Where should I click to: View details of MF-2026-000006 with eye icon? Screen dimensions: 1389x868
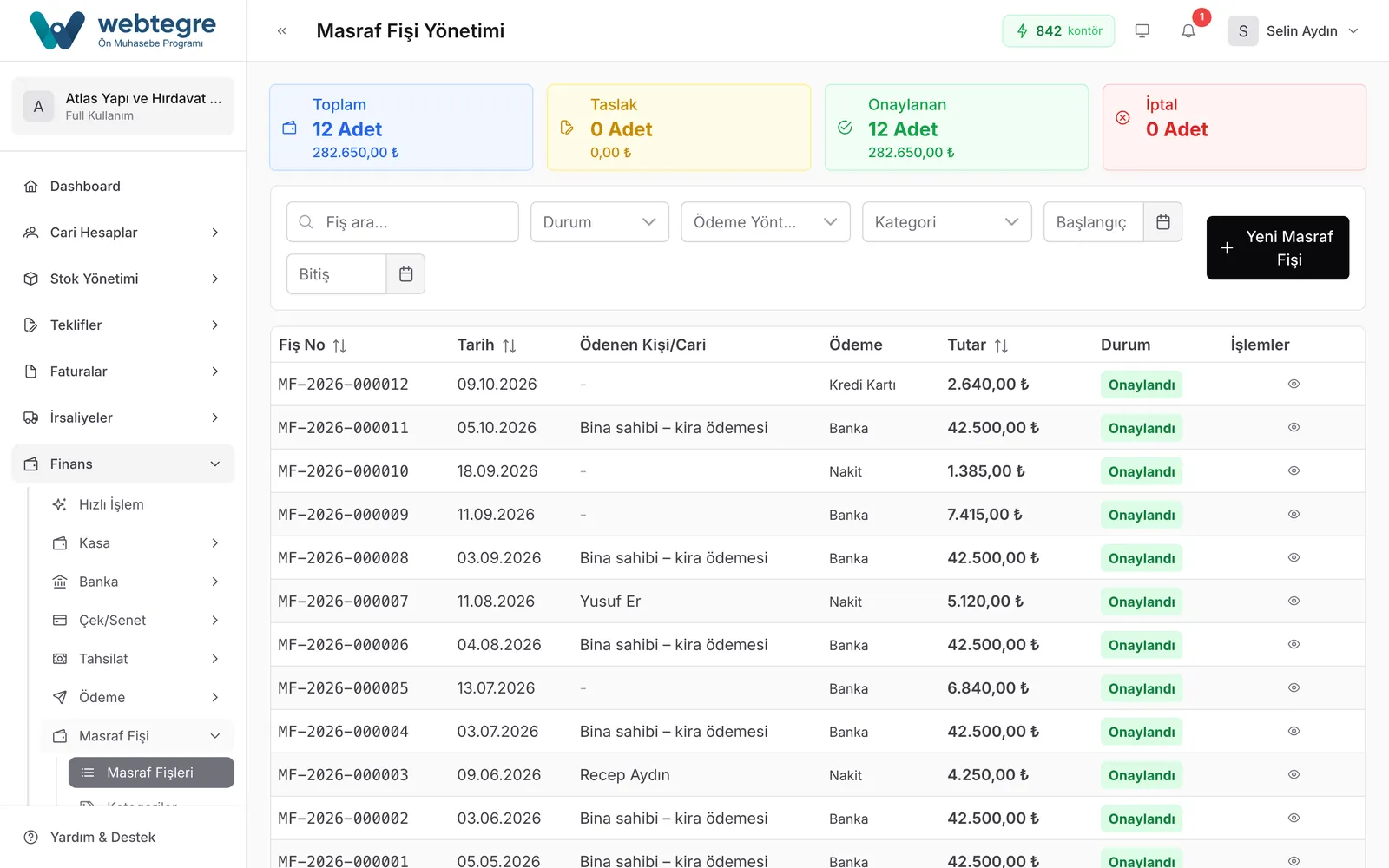click(x=1294, y=644)
